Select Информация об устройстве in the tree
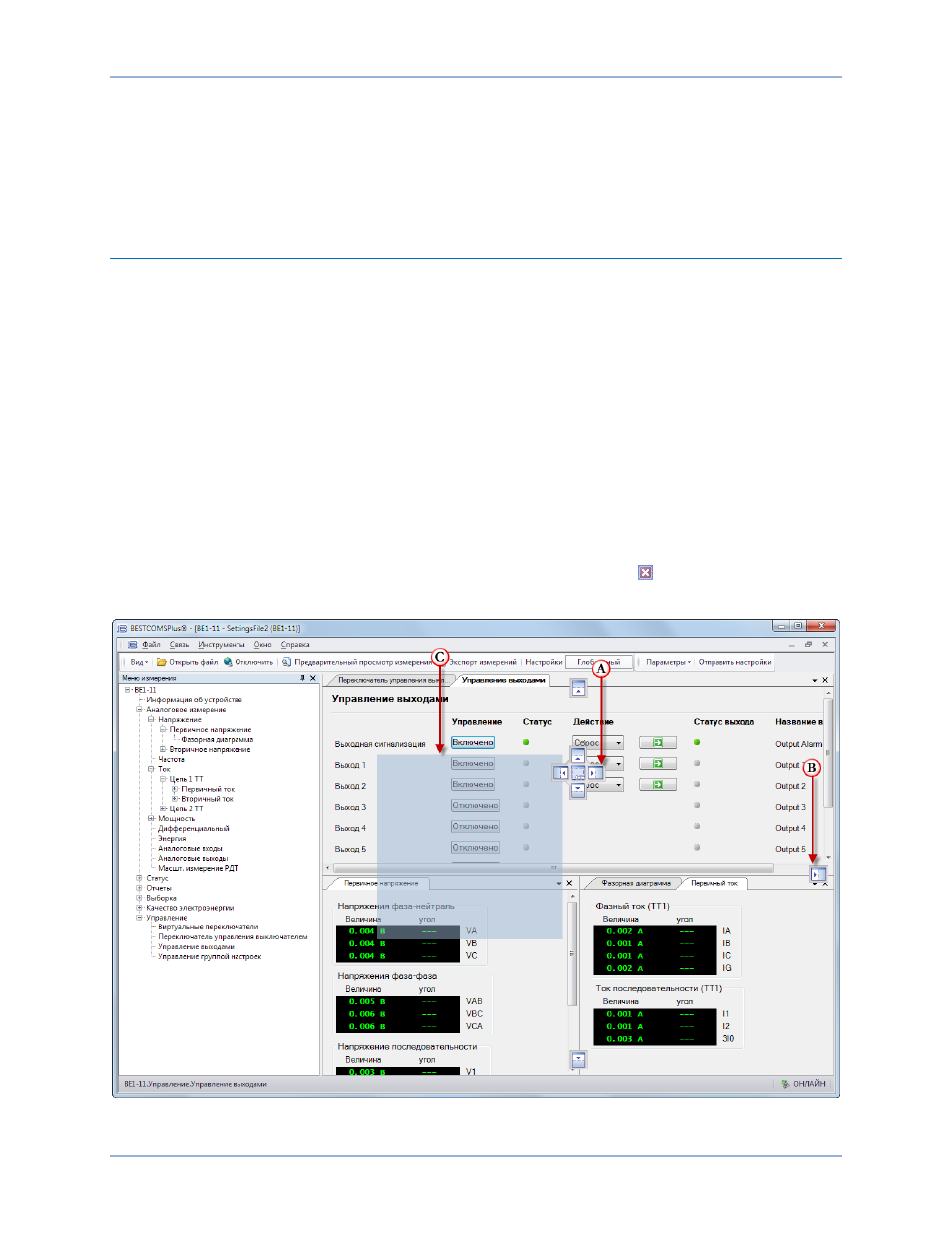This screenshot has width=952, height=1233. tap(194, 700)
